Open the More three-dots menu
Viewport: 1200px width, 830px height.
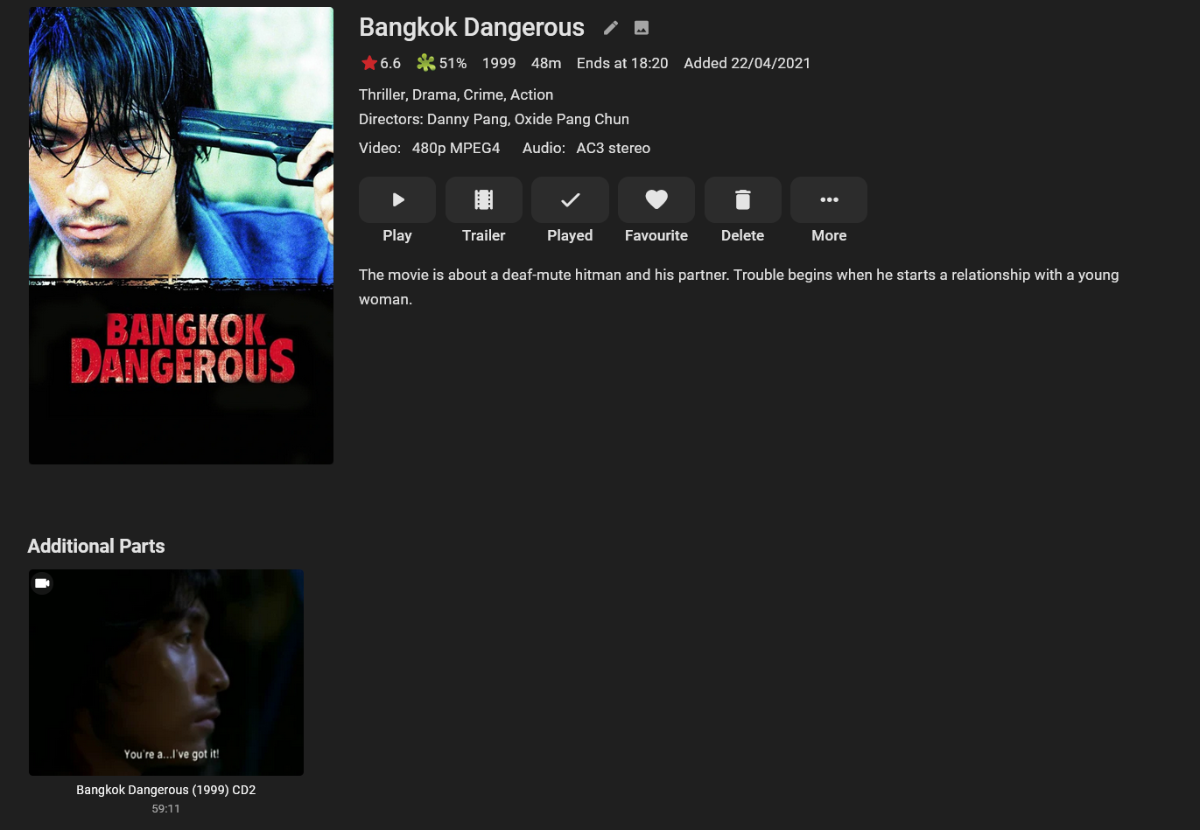click(x=829, y=200)
